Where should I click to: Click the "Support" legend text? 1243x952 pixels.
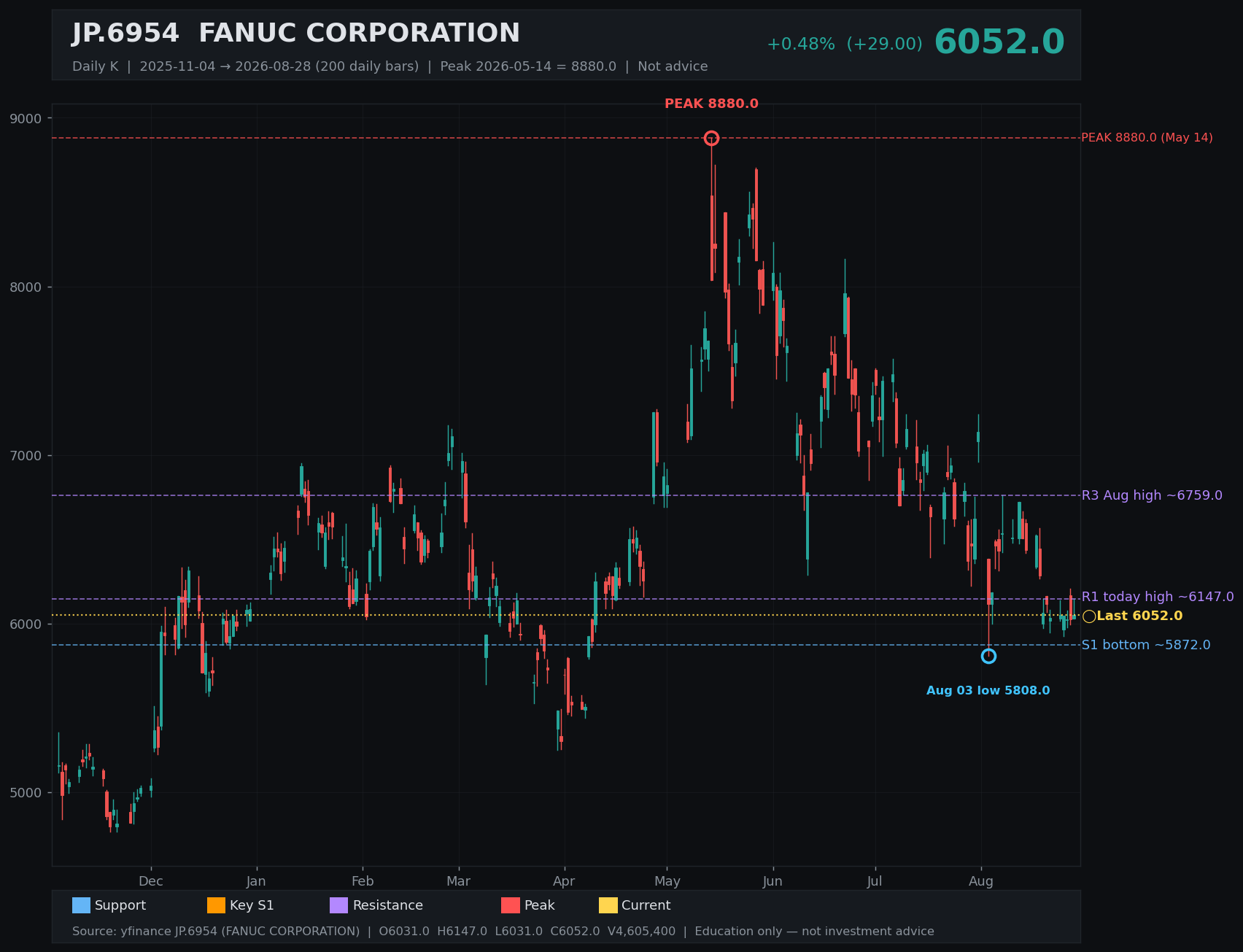tap(120, 905)
